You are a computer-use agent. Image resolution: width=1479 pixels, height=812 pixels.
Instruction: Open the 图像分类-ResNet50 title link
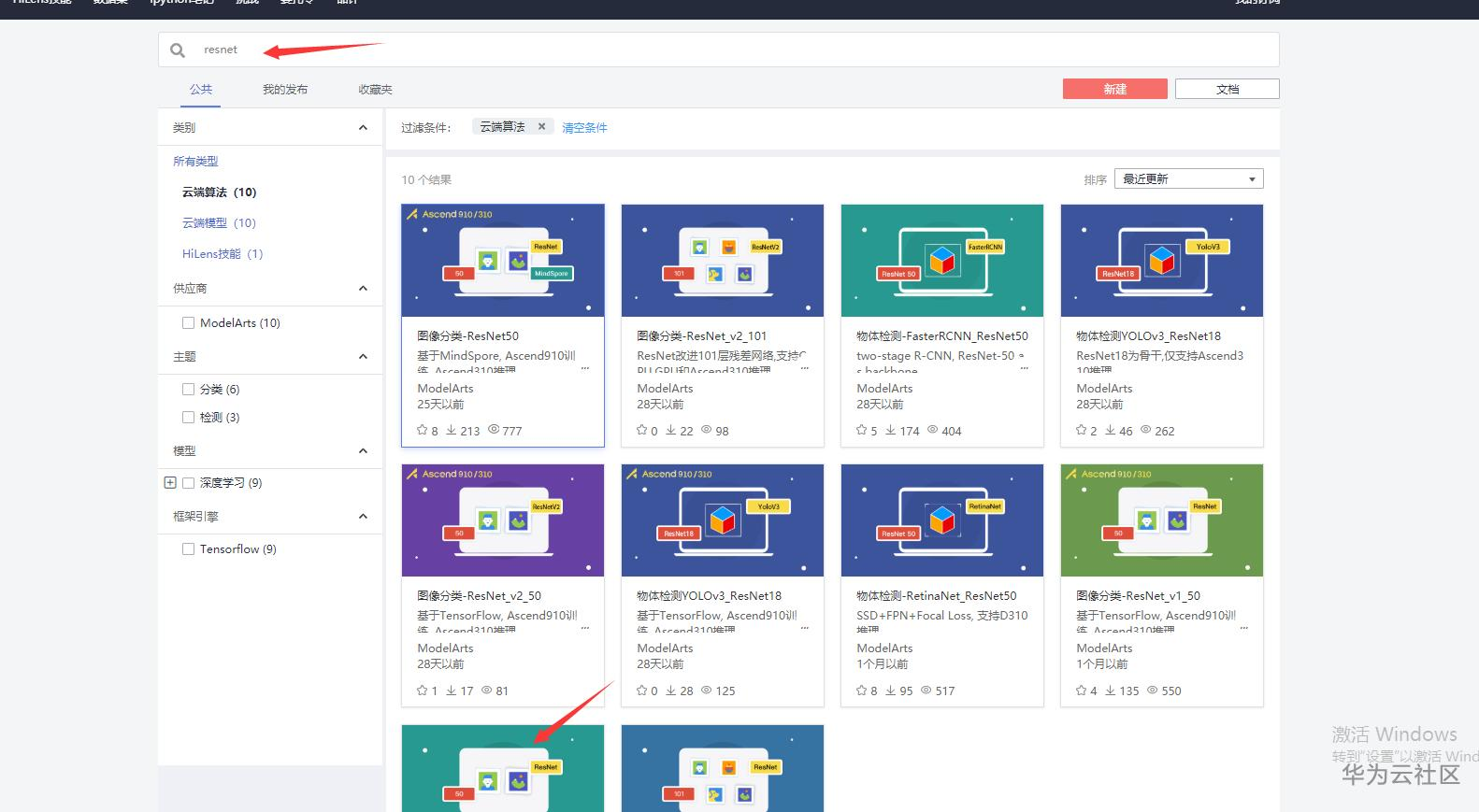[x=467, y=336]
